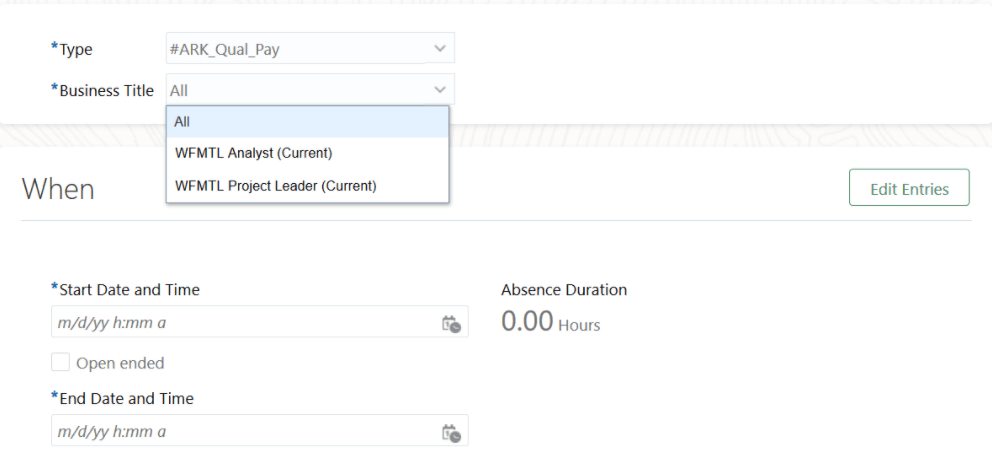The height and width of the screenshot is (451, 992).
Task: Click the Business Title field showing "All"
Action: [x=290, y=90]
